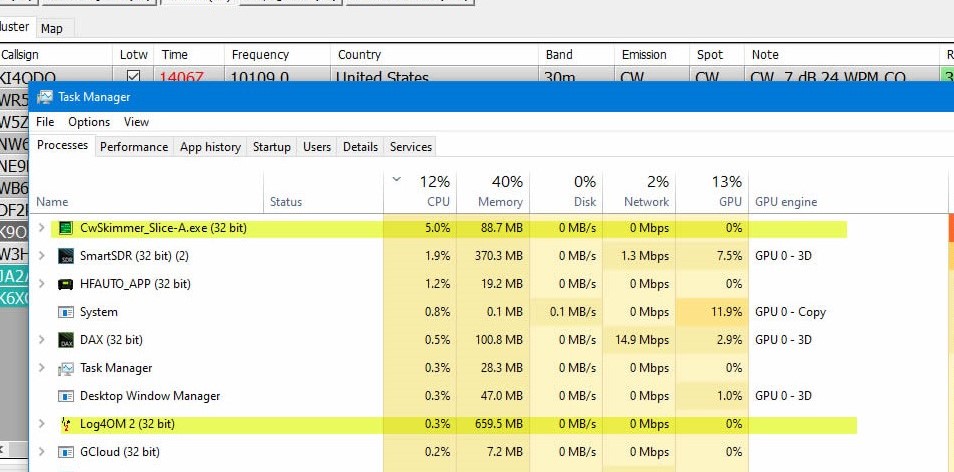Click the Task Manager process row icon
Viewport: 954px width, 472px height.
click(65, 368)
